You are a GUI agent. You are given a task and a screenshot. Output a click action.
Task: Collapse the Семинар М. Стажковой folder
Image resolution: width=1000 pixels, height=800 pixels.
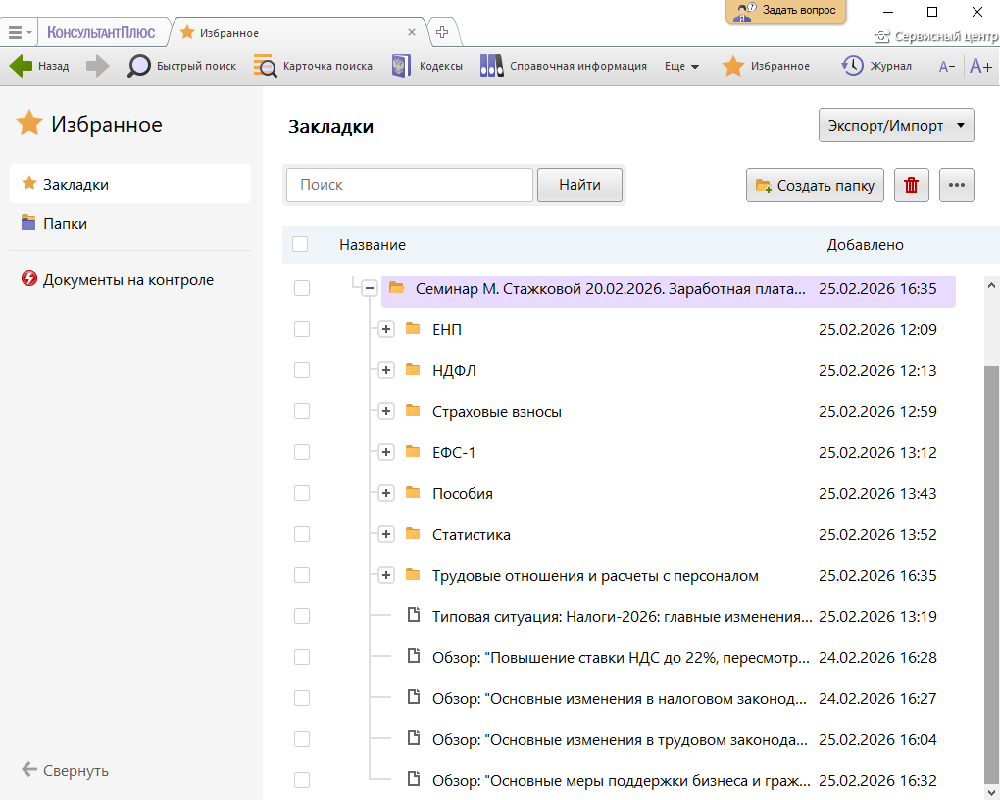(x=369, y=288)
